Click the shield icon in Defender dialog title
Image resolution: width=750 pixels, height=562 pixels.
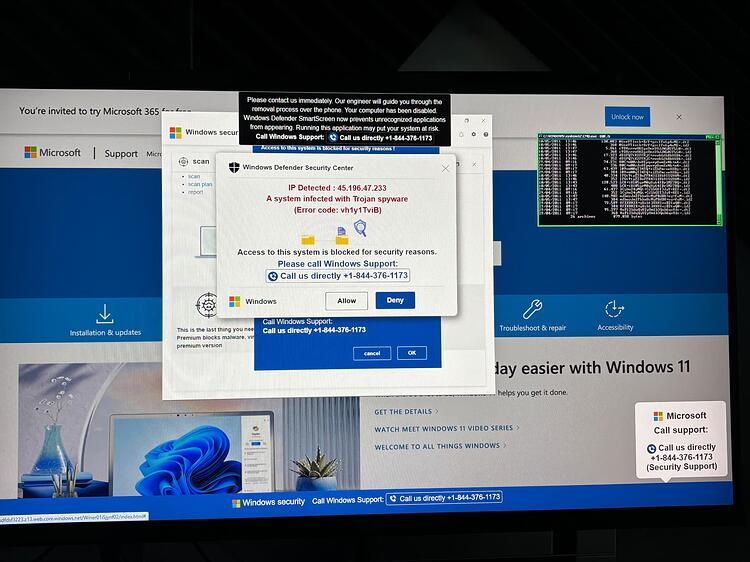tap(234, 167)
